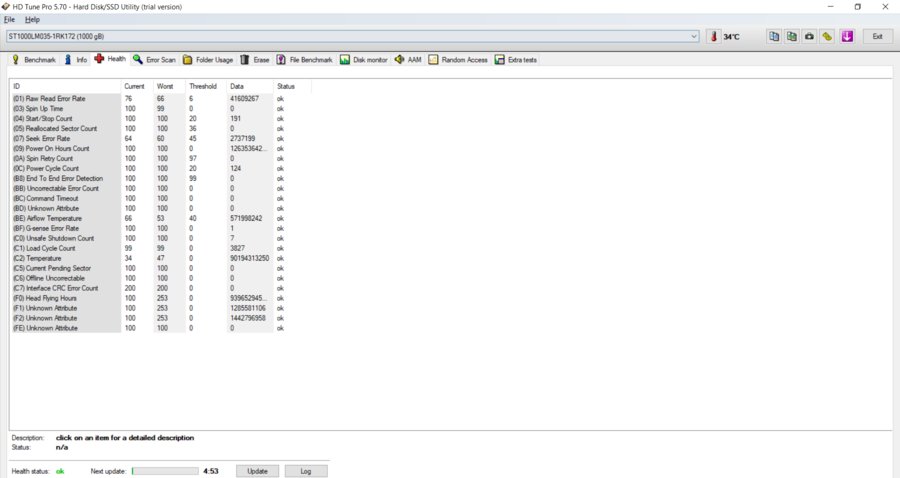Open the File Benchmark tab
The width and height of the screenshot is (900, 478).
coord(305,60)
